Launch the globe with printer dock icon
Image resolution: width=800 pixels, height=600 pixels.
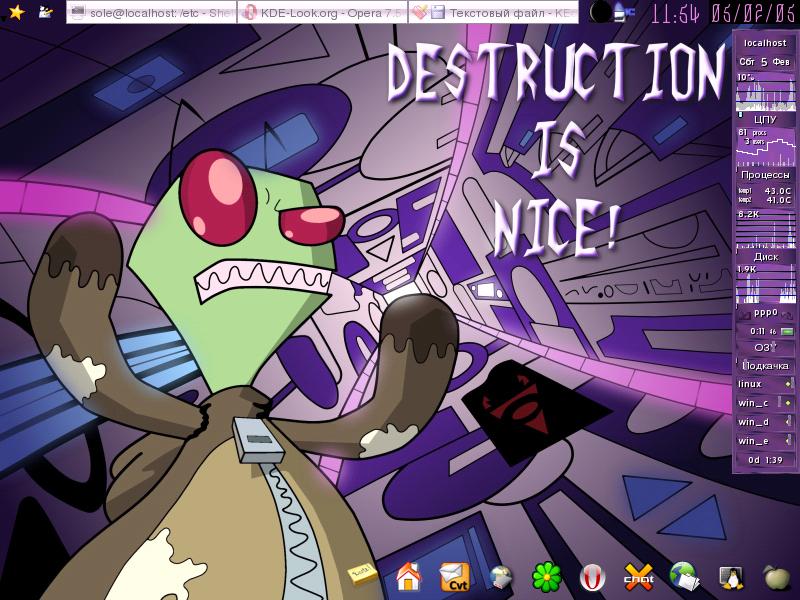500,578
